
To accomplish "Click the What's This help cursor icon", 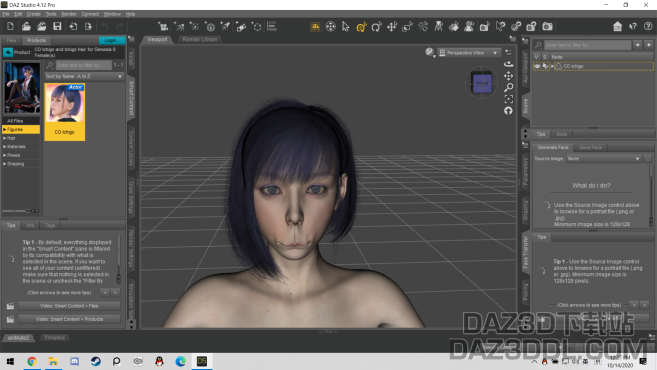I will click(x=633, y=26).
